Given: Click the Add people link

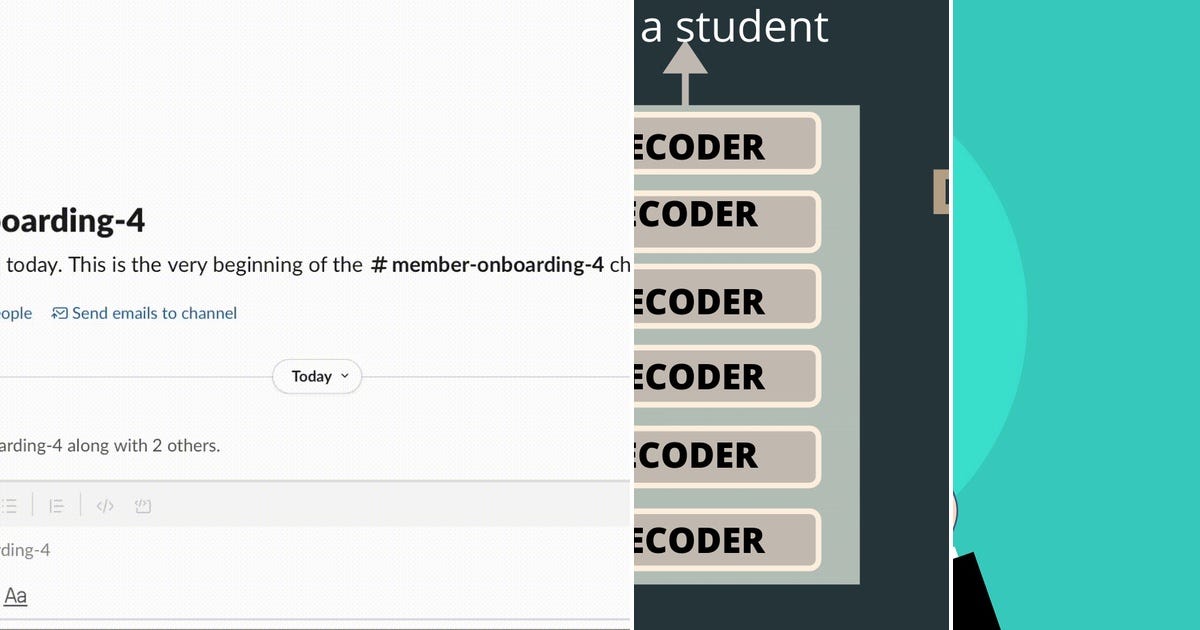Looking at the screenshot, I should point(16,313).
